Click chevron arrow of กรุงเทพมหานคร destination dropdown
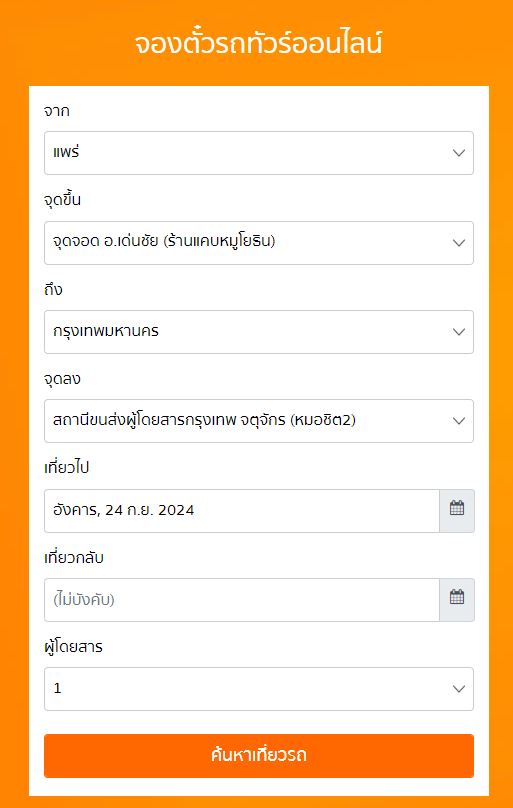The height and width of the screenshot is (808, 513). coord(458,332)
